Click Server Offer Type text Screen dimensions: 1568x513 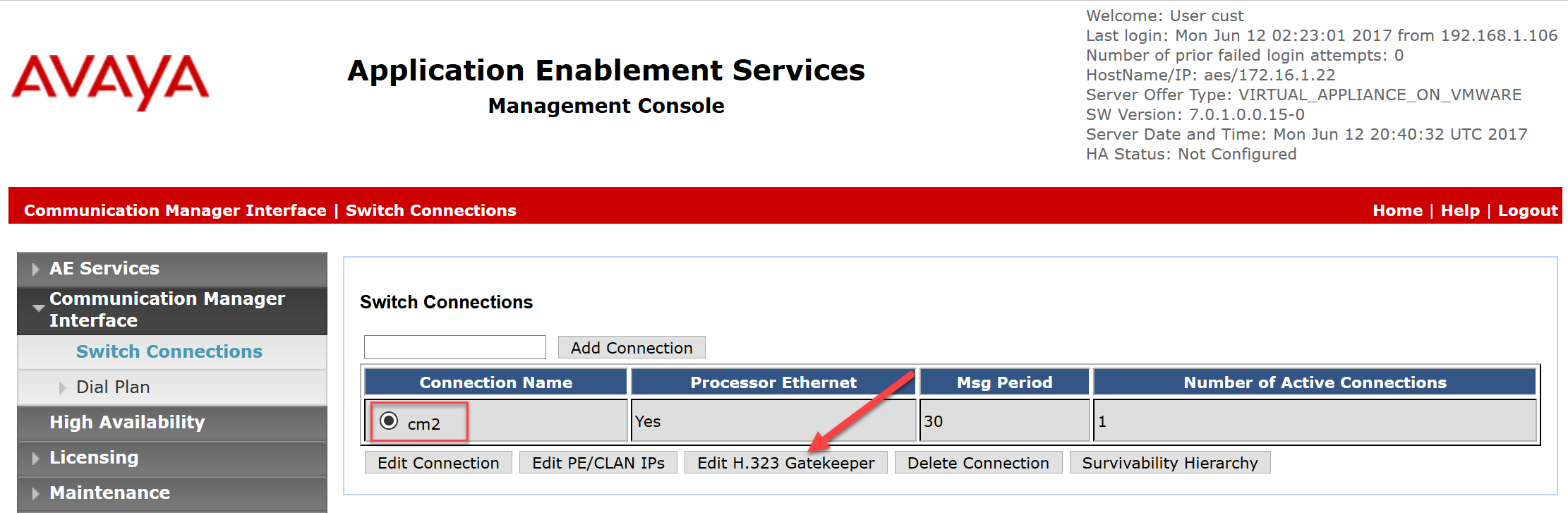[1304, 95]
